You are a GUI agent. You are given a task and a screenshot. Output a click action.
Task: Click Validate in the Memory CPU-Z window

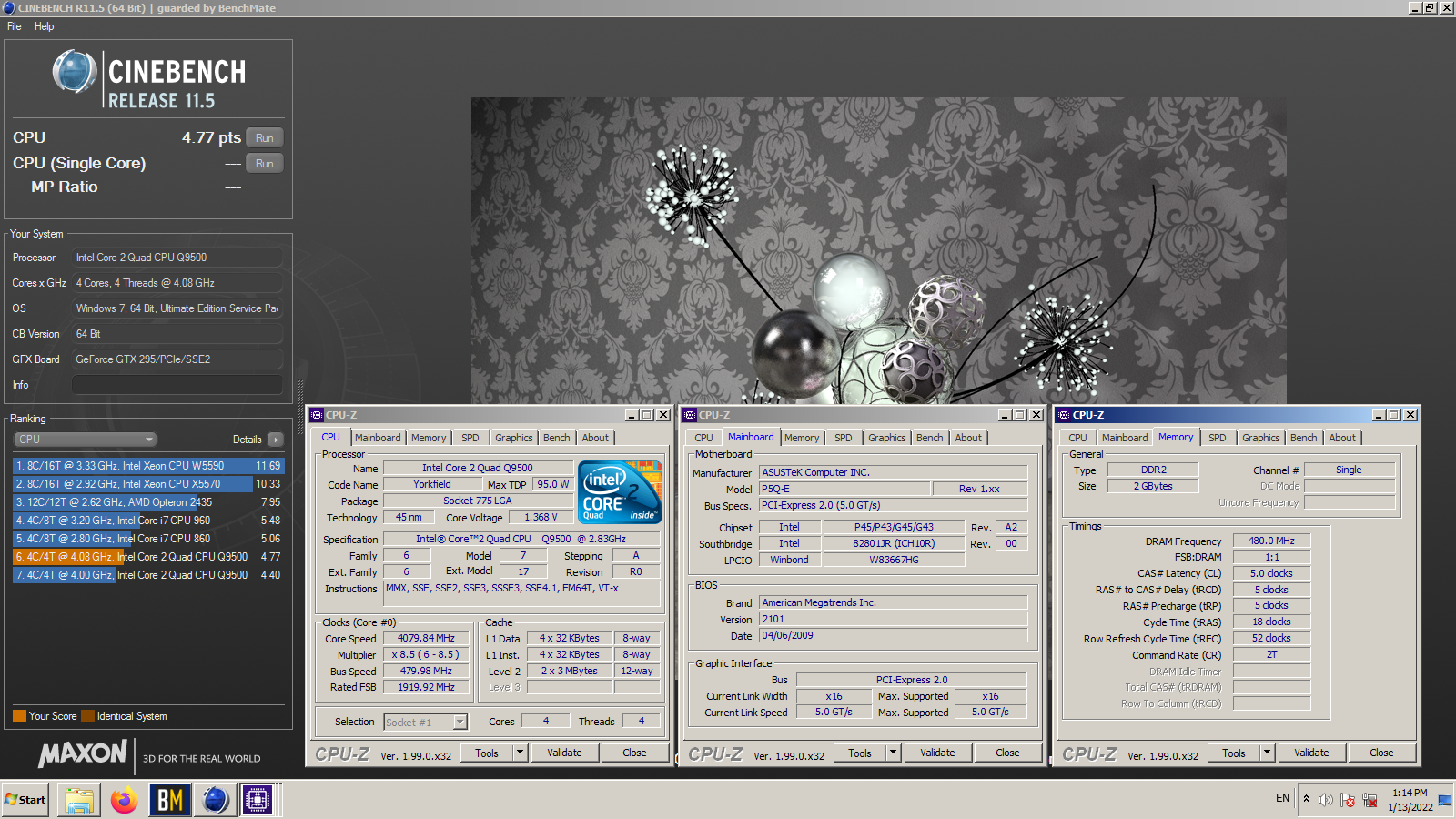[x=1311, y=753]
